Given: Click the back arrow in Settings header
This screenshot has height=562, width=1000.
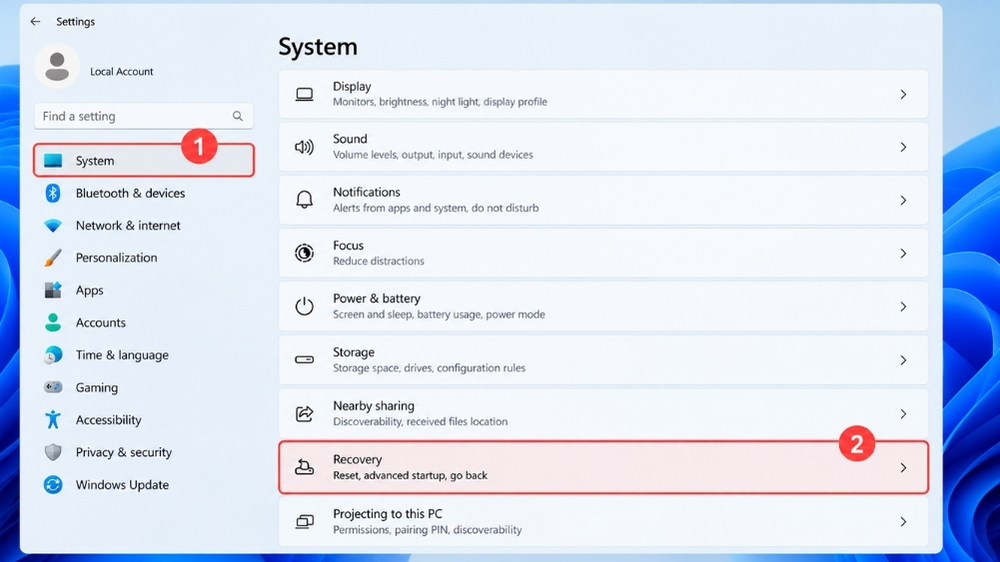Looking at the screenshot, I should tap(35, 22).
